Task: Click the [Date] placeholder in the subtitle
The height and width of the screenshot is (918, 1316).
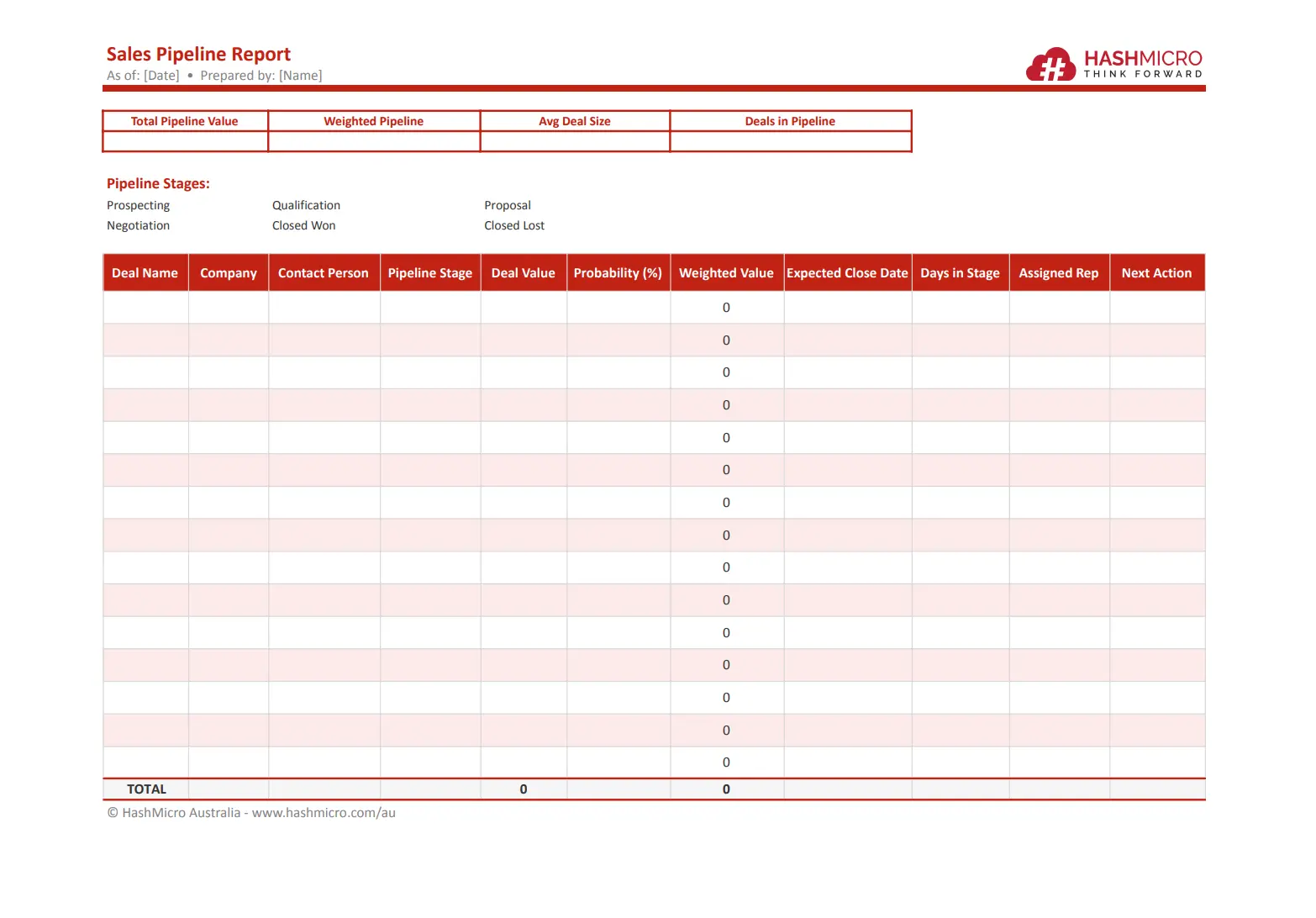Action: (x=161, y=76)
